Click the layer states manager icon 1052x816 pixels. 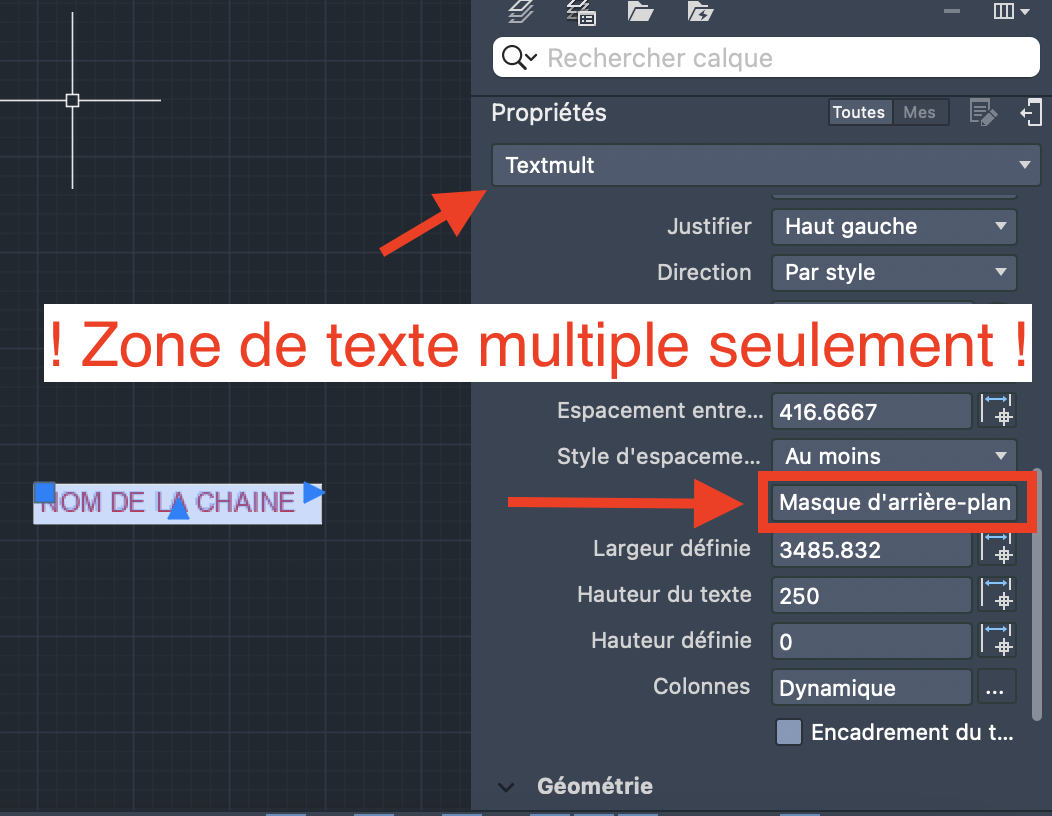click(580, 12)
